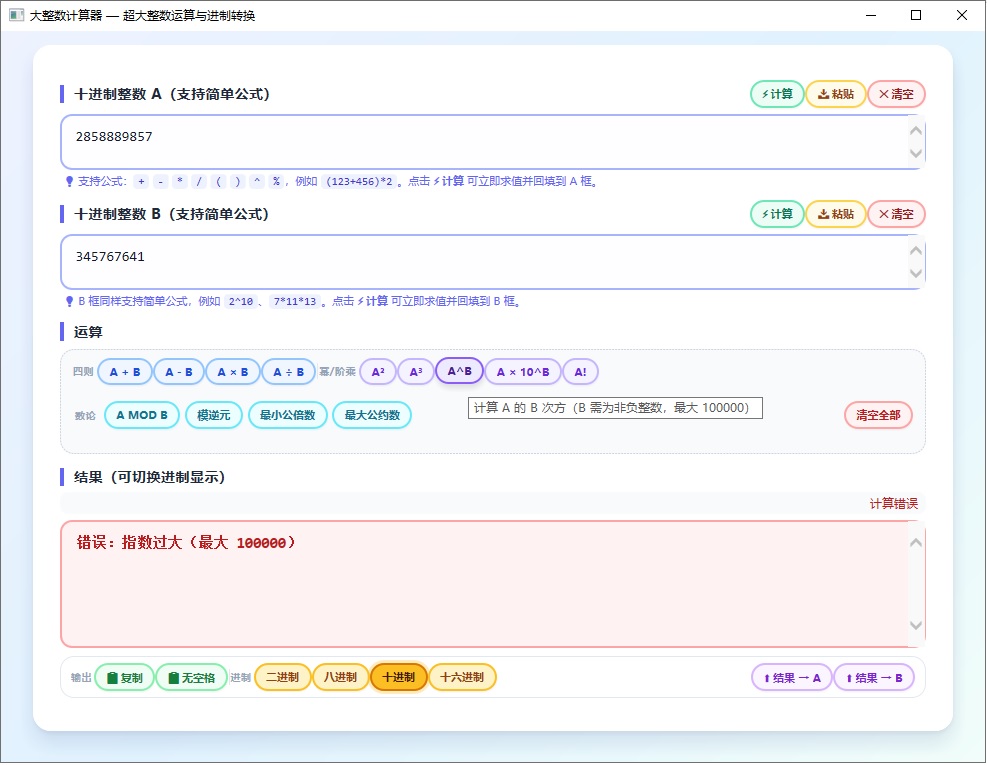Click the down arrow in field B

pos(916,273)
